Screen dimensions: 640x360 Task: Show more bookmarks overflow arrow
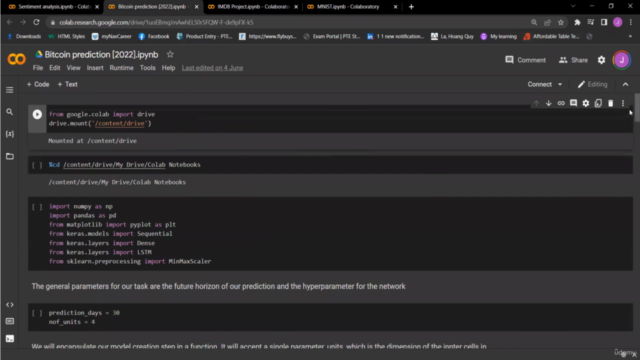coord(630,36)
